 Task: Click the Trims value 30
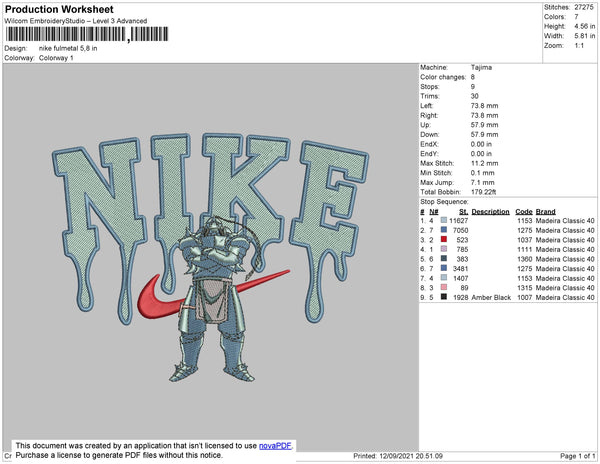(474, 96)
